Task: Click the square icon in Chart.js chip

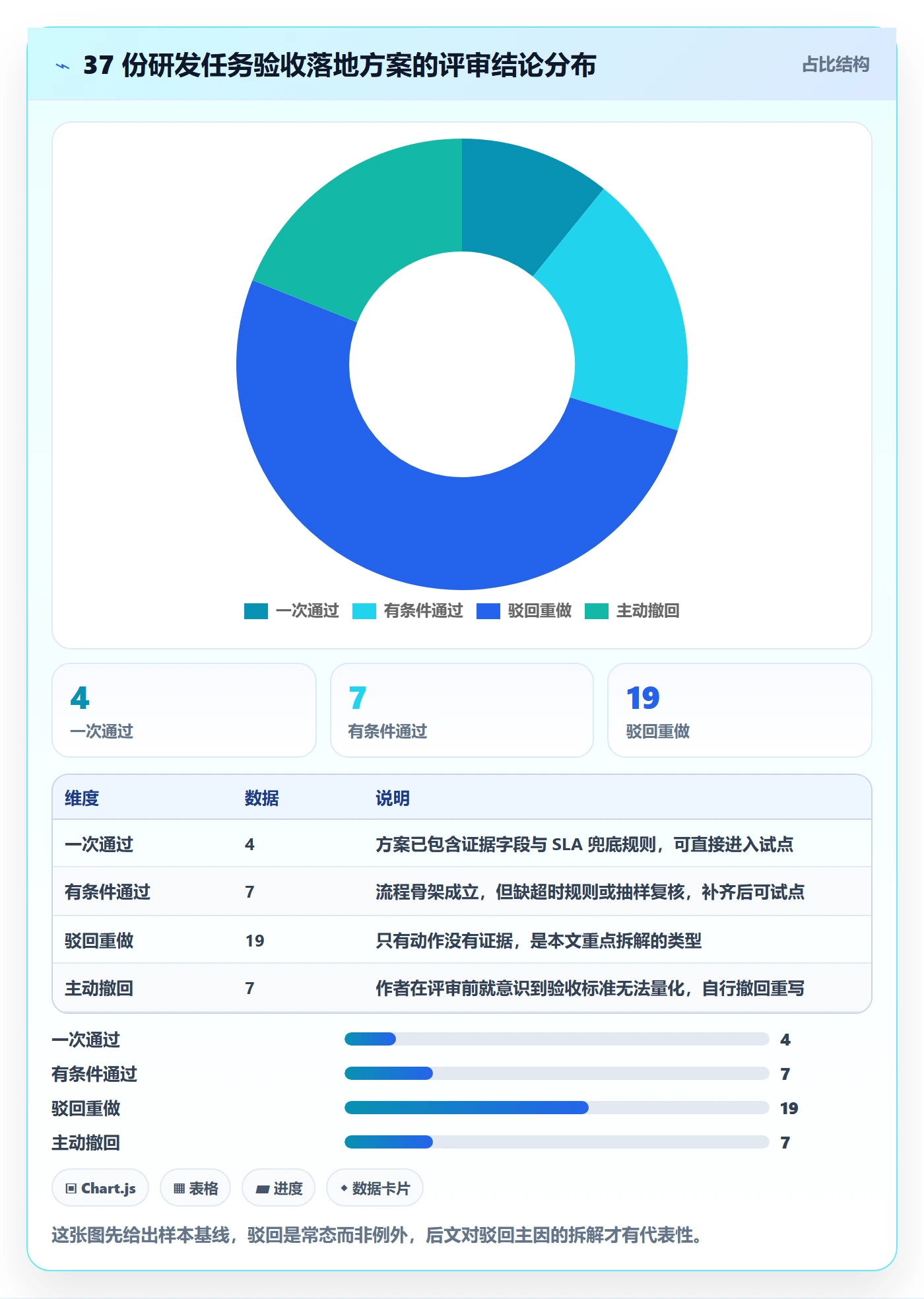Action: coord(71,1189)
